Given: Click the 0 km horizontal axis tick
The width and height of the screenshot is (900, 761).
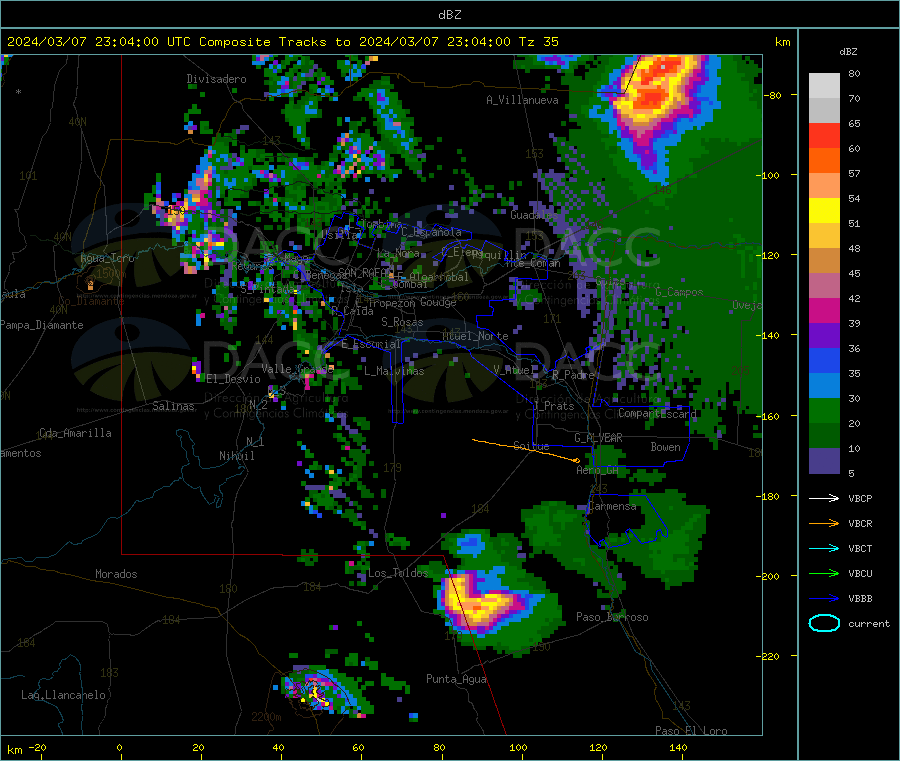Looking at the screenshot, I should (x=119, y=747).
